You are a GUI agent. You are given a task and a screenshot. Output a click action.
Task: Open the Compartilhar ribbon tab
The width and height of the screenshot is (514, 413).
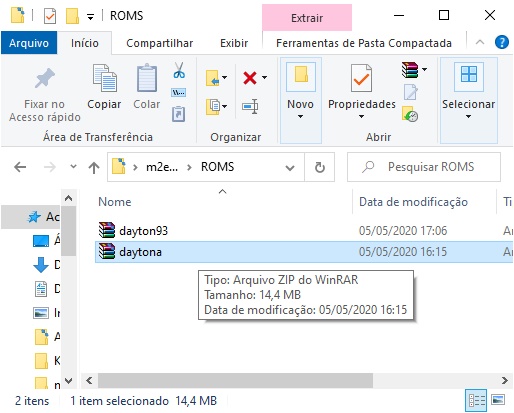[x=160, y=43]
